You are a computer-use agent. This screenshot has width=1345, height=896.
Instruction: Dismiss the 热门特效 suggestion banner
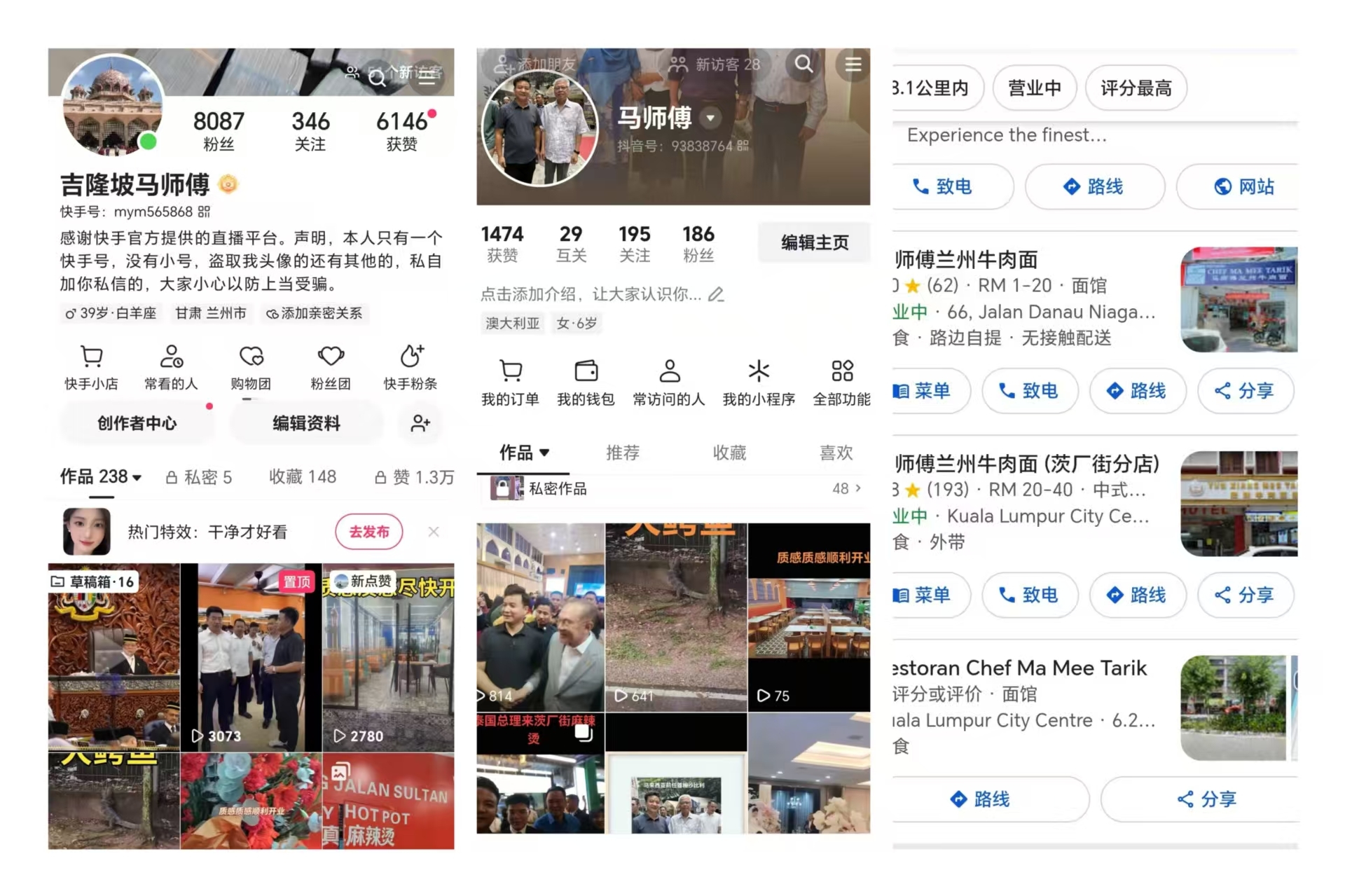(x=434, y=532)
